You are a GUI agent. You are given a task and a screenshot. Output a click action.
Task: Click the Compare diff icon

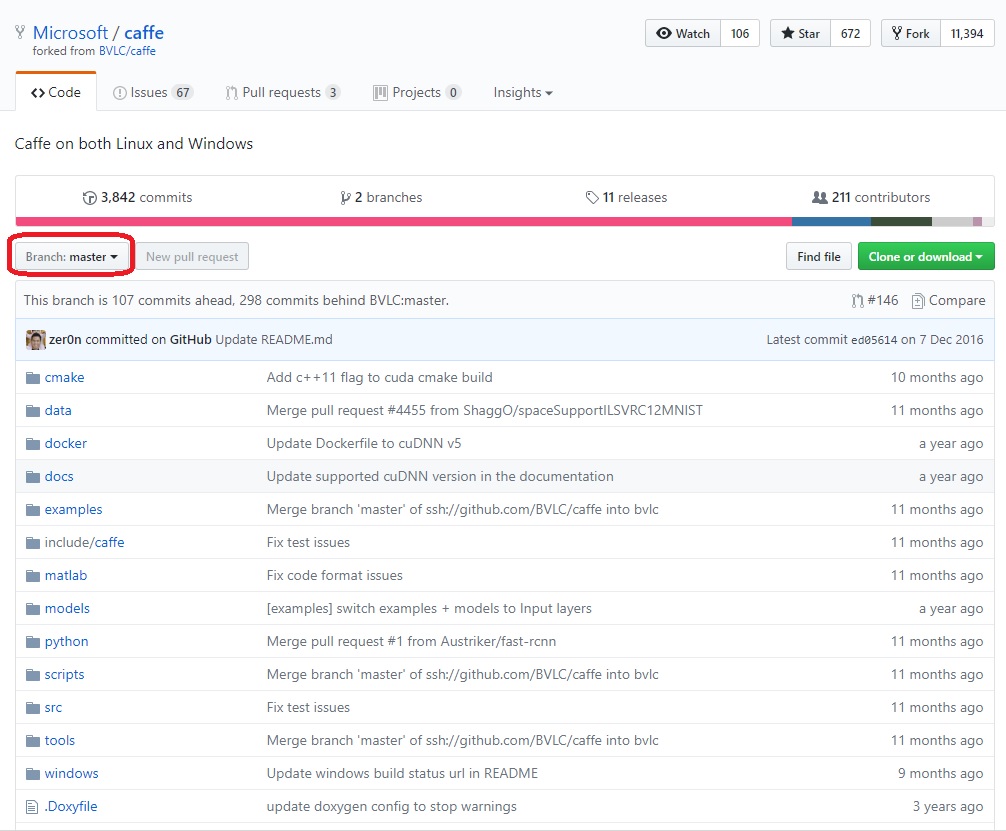tap(917, 301)
